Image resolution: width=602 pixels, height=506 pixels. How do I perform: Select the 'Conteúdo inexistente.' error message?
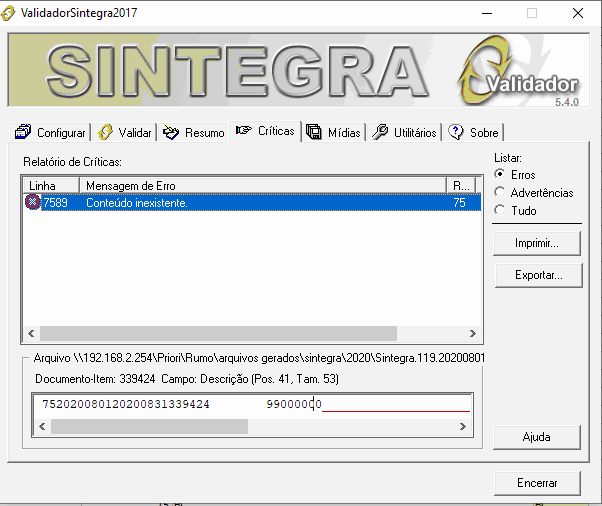click(137, 203)
